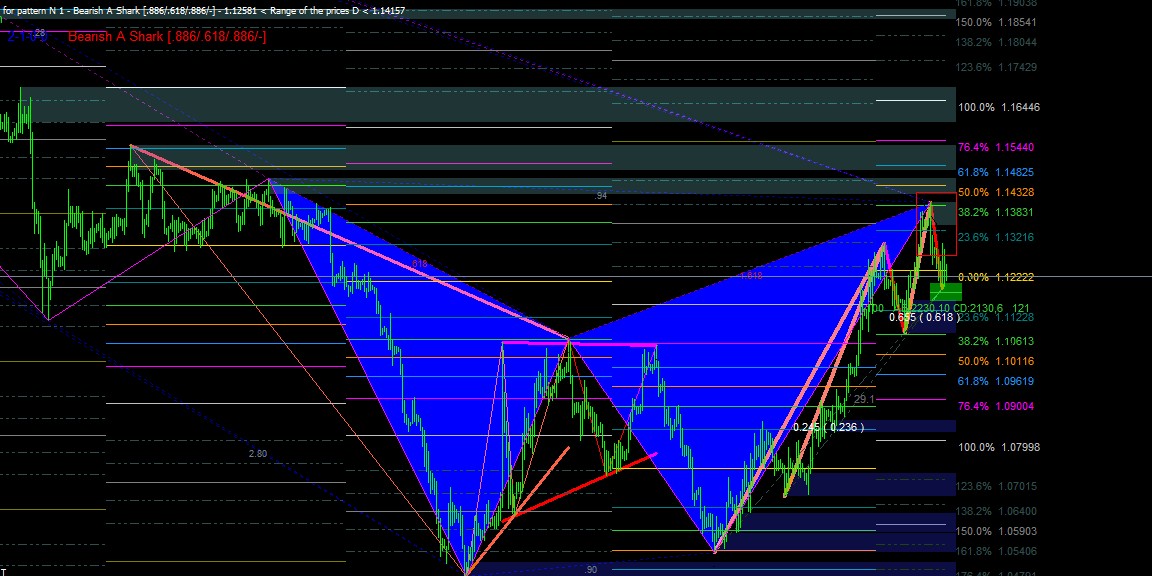The image size is (1152, 576).
Task: Click the 100.0% 1.07998 Fibonacci label
Action: [x=998, y=447]
